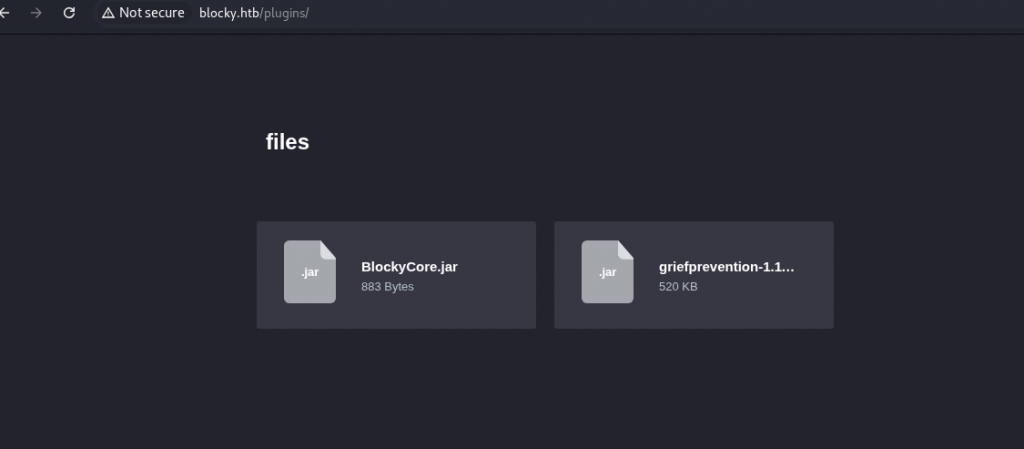Open the griefprevention-1.1... file name link
Viewport: 1024px width, 449px height.
tap(726, 266)
